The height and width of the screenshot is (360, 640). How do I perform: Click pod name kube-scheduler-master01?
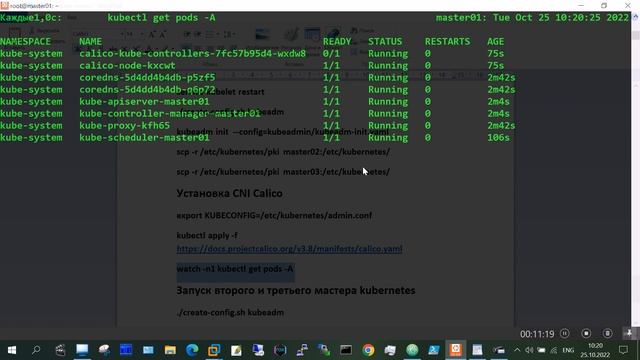coord(144,138)
